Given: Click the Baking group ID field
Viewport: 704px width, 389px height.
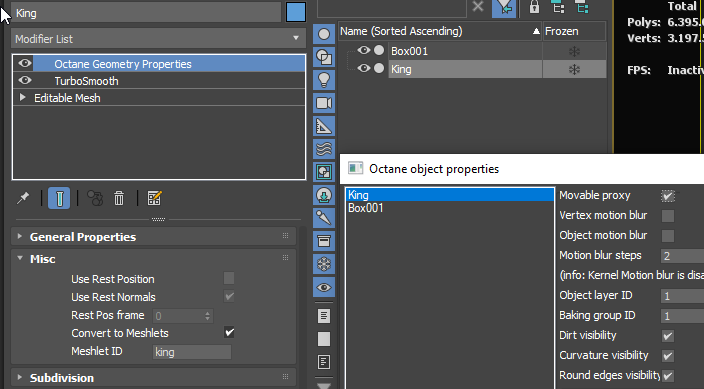Looking at the screenshot, I should tap(682, 315).
